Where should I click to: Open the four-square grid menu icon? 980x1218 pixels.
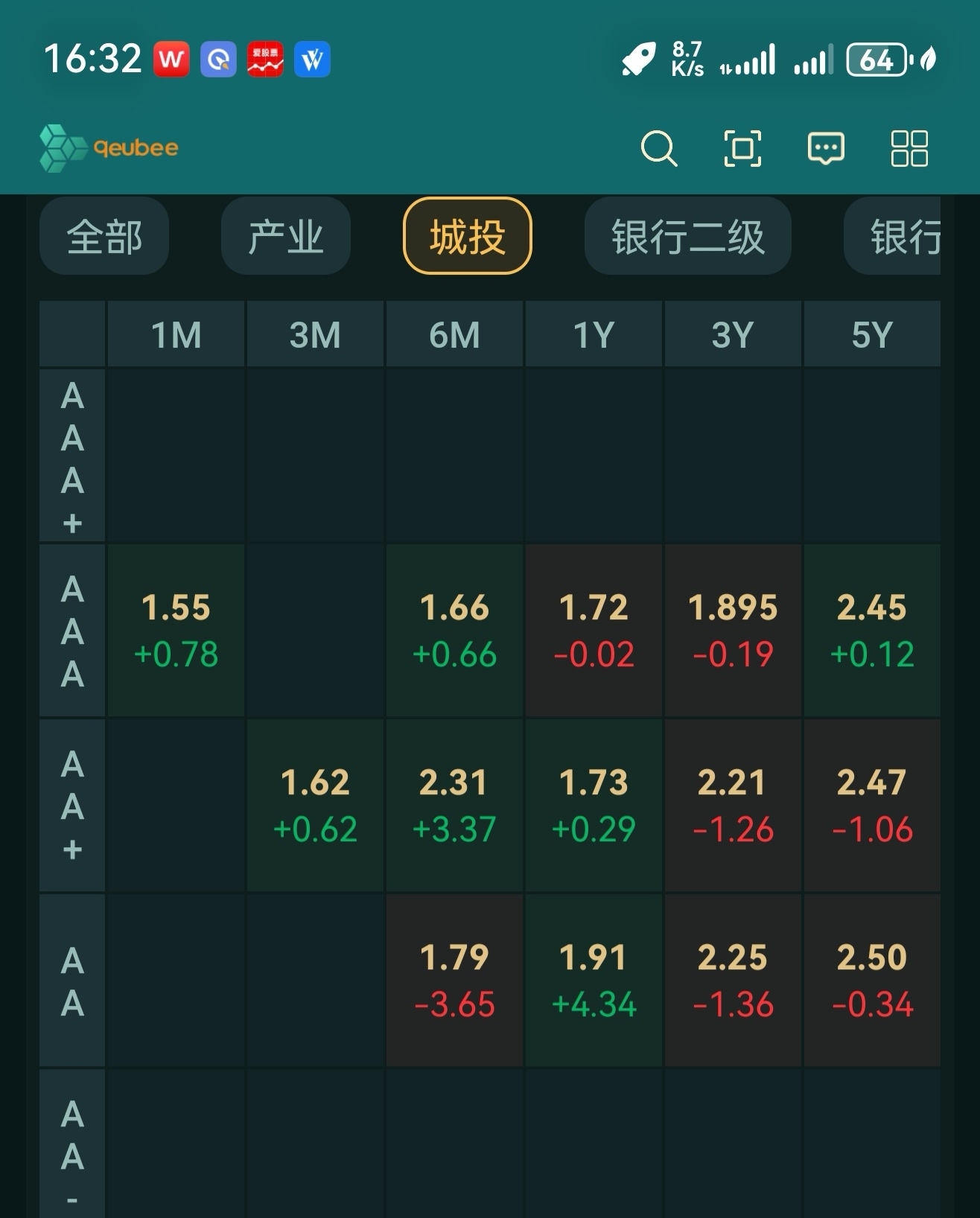(x=909, y=147)
